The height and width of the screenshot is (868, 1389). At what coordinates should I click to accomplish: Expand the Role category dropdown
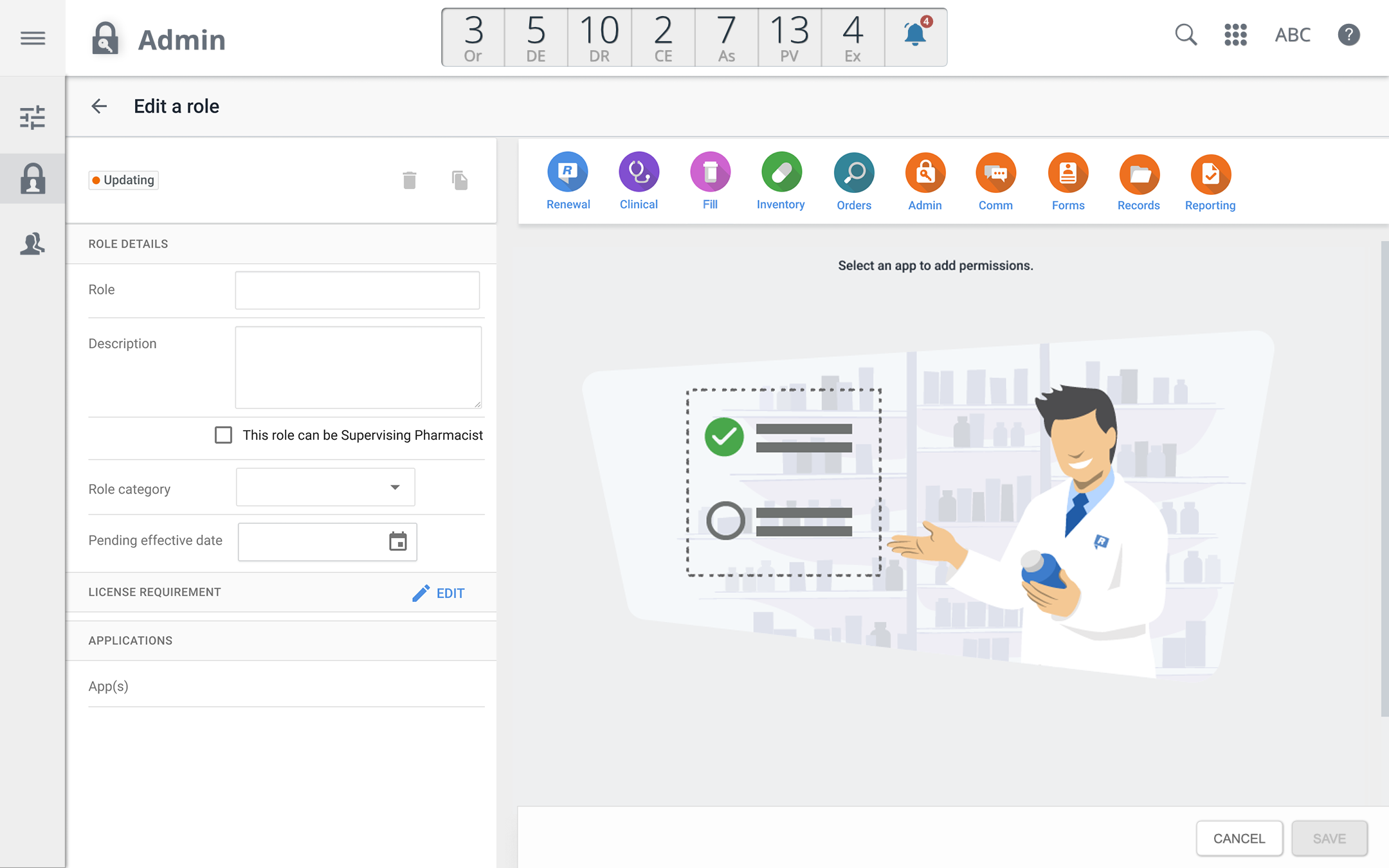[x=325, y=487]
